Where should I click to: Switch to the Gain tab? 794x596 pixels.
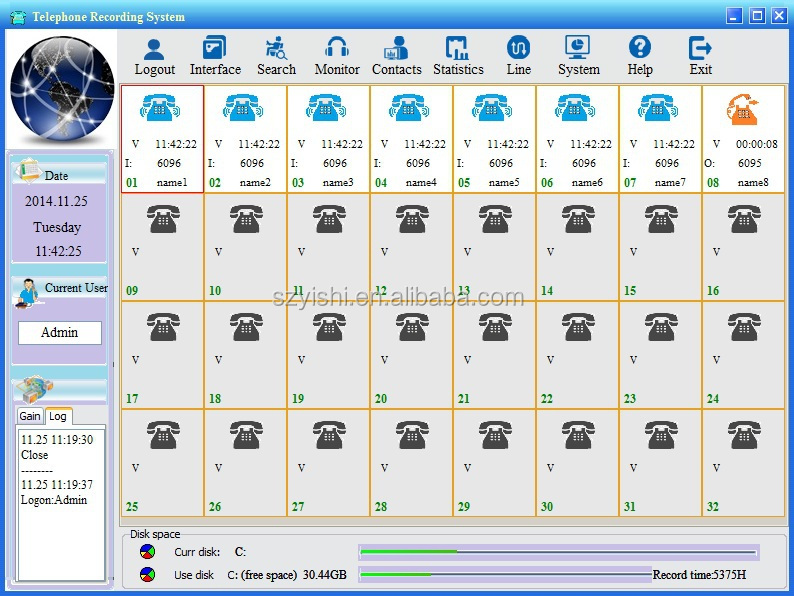(x=30, y=416)
